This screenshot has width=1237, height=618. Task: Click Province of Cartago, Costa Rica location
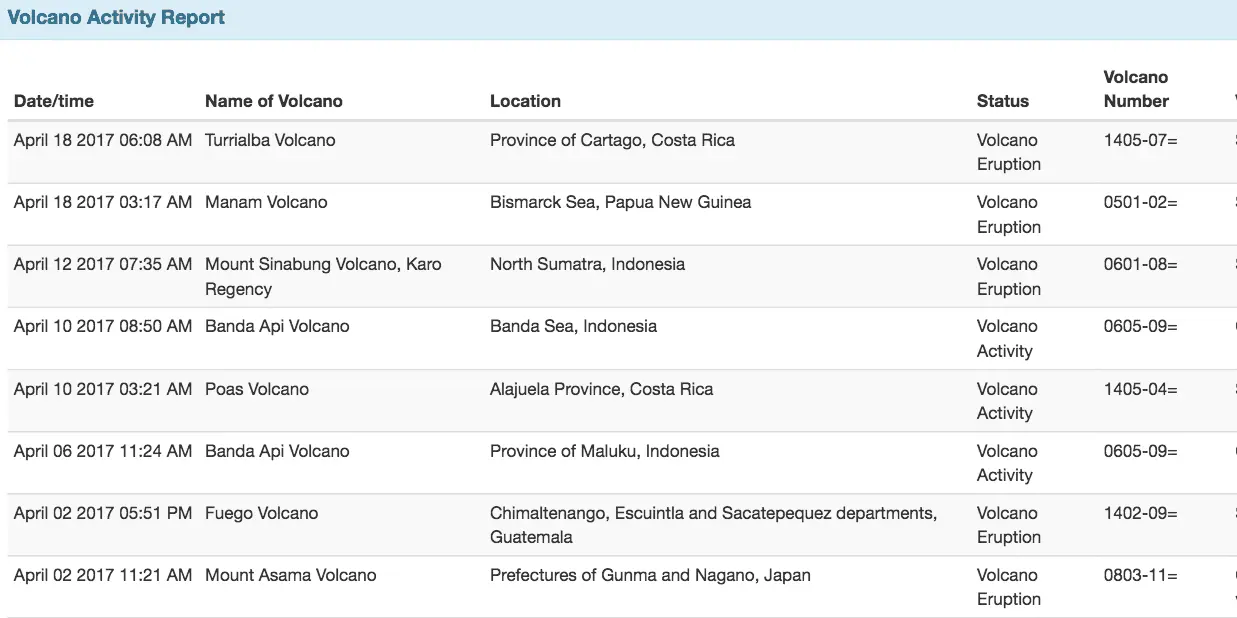tap(612, 140)
